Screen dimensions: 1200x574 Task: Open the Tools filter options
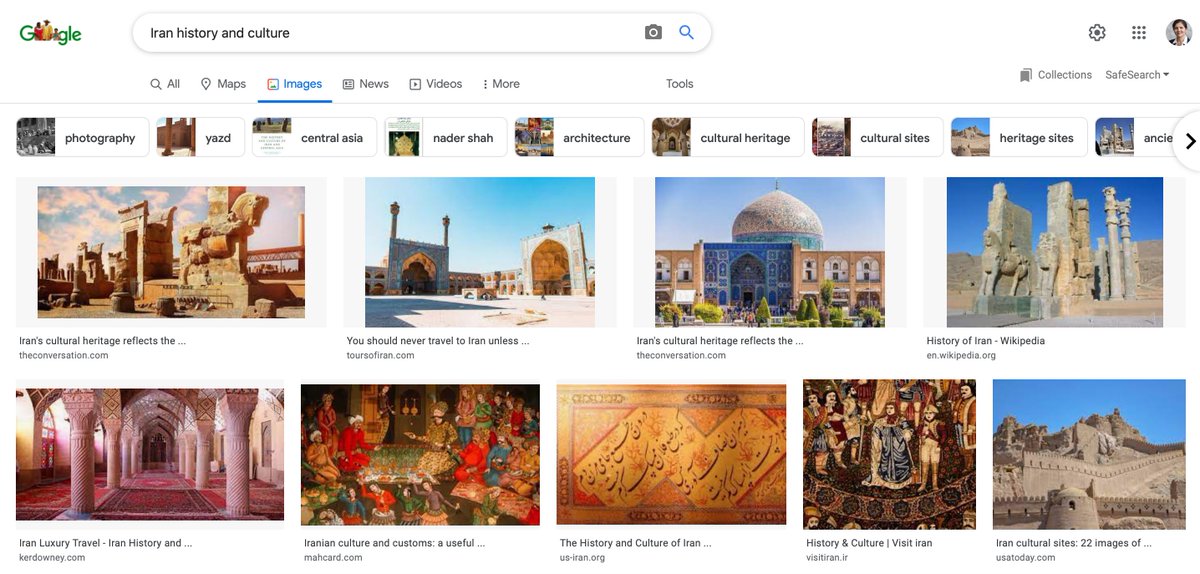coord(680,84)
